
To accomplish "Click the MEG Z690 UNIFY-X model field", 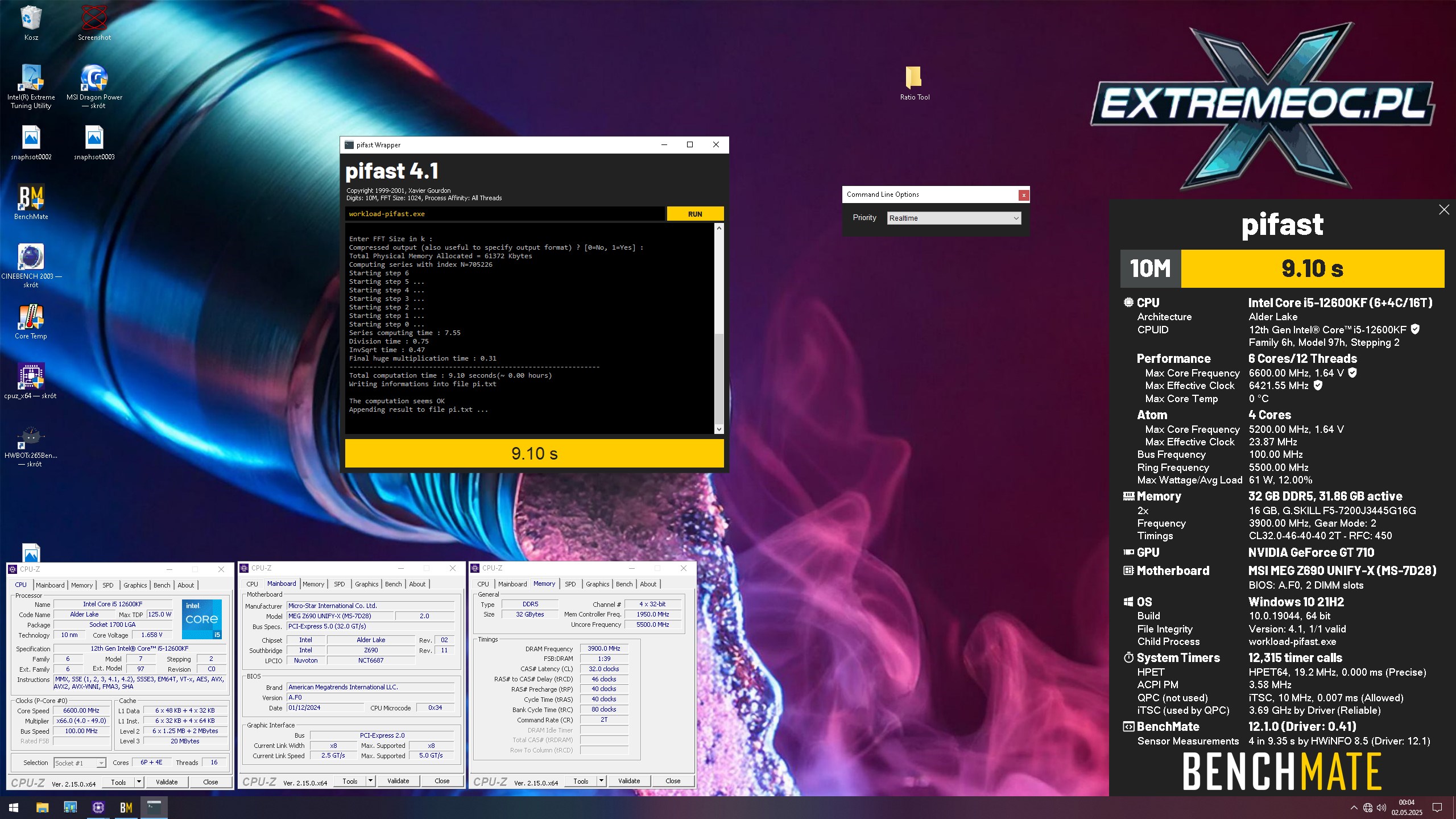I will pyautogui.click(x=340, y=616).
